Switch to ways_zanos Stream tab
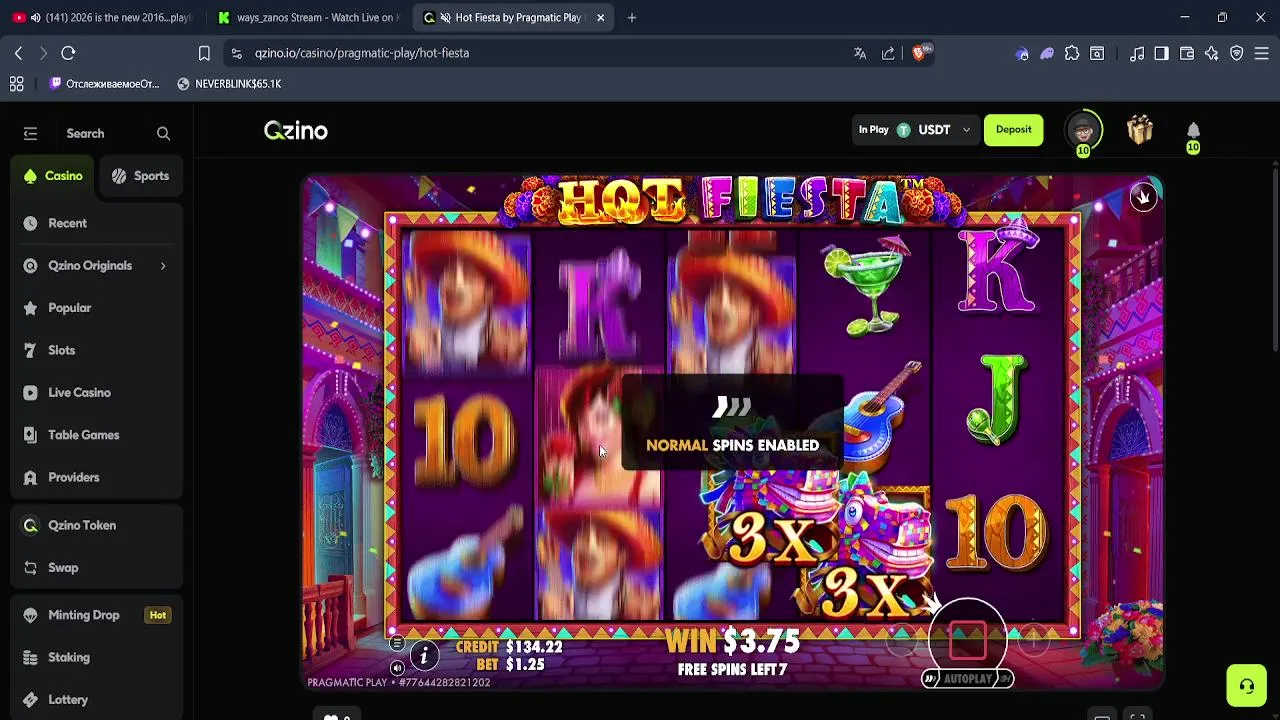Image resolution: width=1280 pixels, height=720 pixels. coord(307,18)
